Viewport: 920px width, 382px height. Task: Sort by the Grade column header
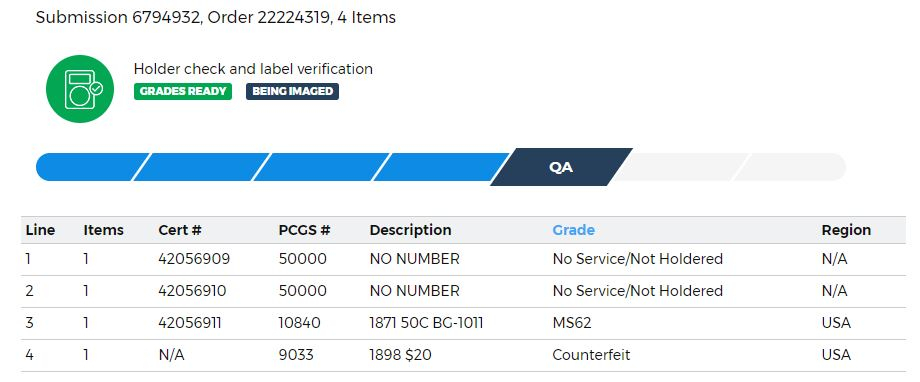click(573, 230)
